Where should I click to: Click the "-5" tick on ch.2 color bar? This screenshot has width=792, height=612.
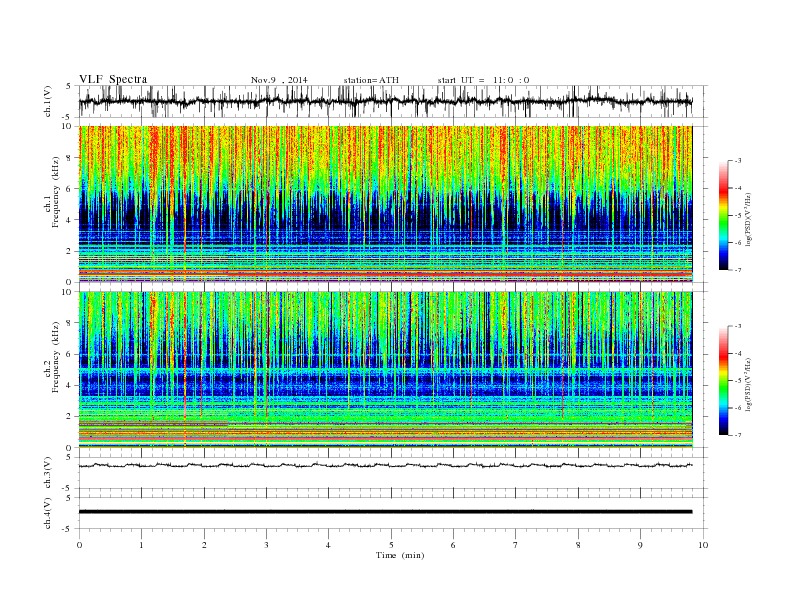click(738, 380)
